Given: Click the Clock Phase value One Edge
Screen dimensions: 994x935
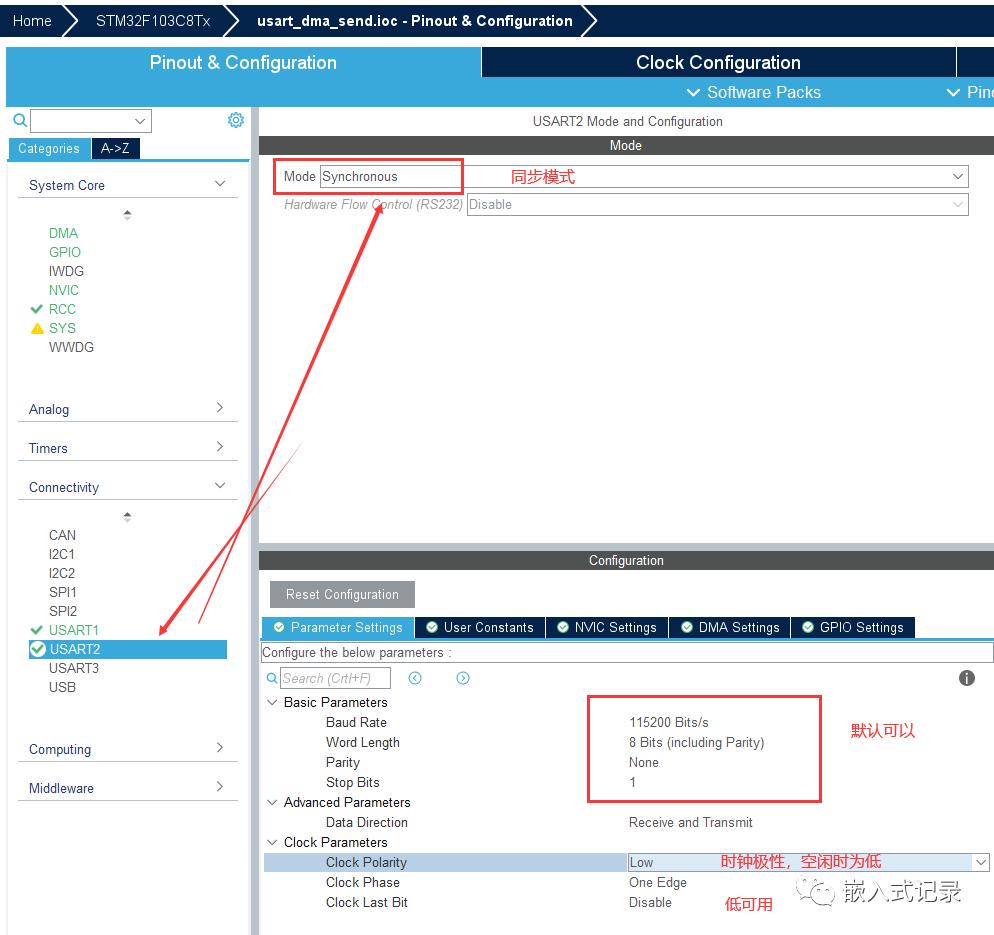Looking at the screenshot, I should point(657,882).
